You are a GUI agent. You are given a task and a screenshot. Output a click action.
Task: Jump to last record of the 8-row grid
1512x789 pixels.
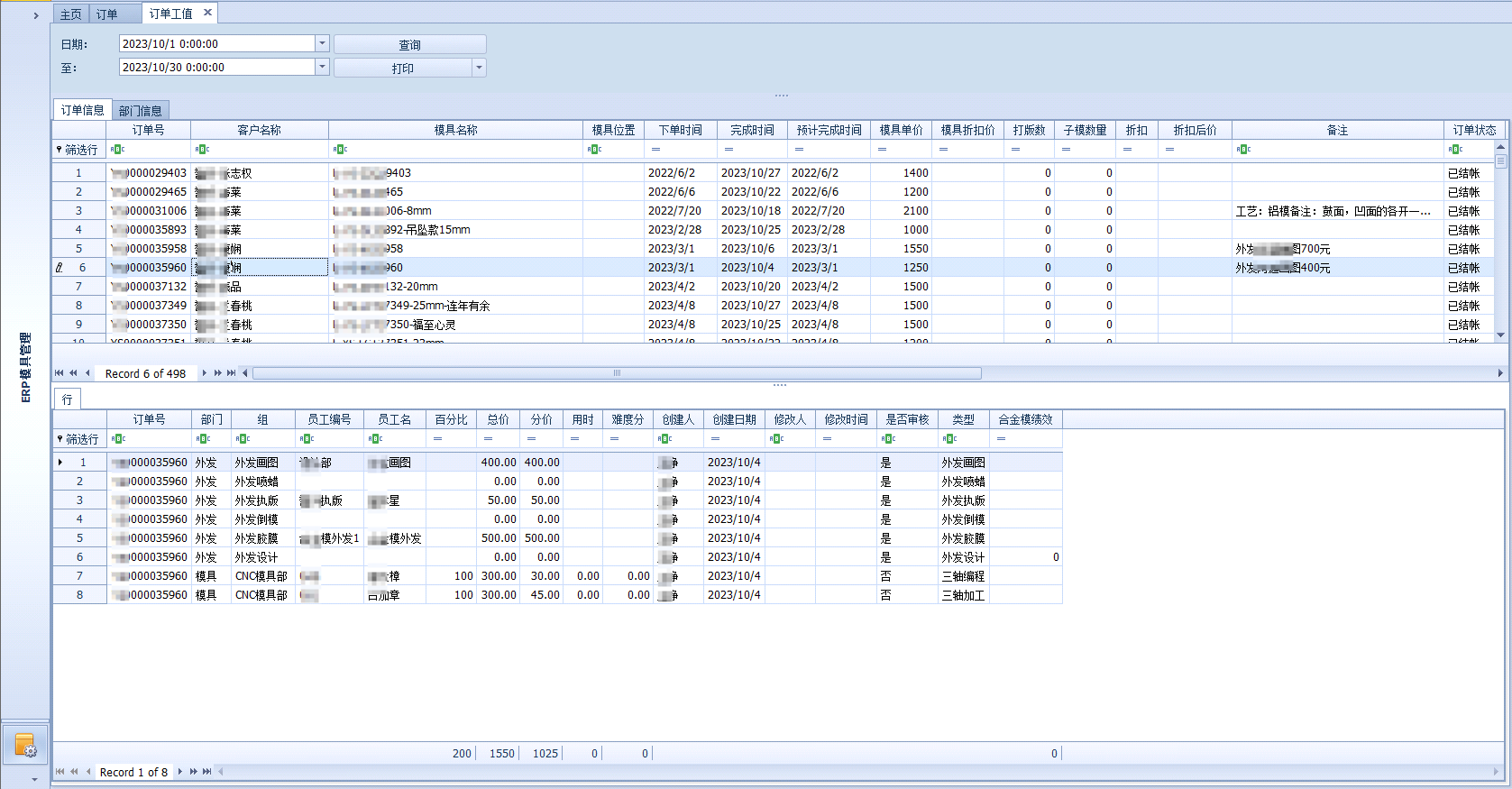tap(206, 772)
